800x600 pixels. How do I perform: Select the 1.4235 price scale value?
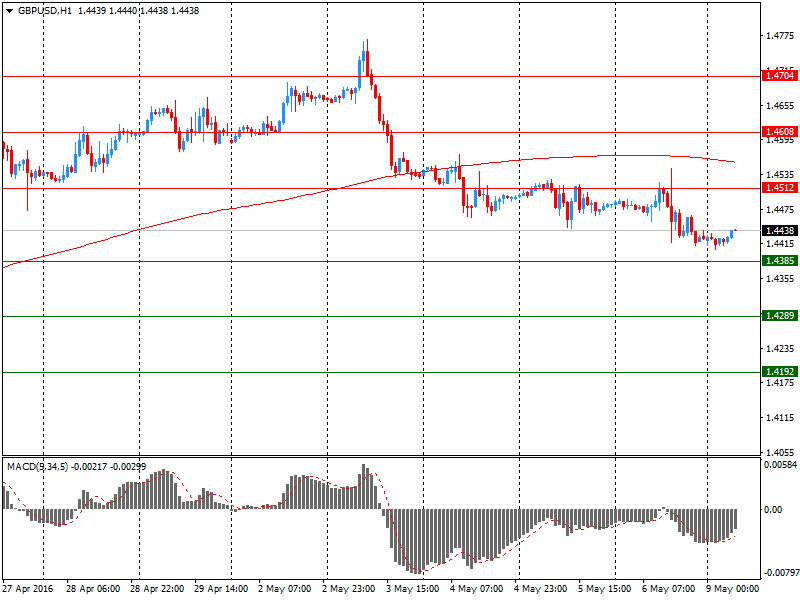780,348
